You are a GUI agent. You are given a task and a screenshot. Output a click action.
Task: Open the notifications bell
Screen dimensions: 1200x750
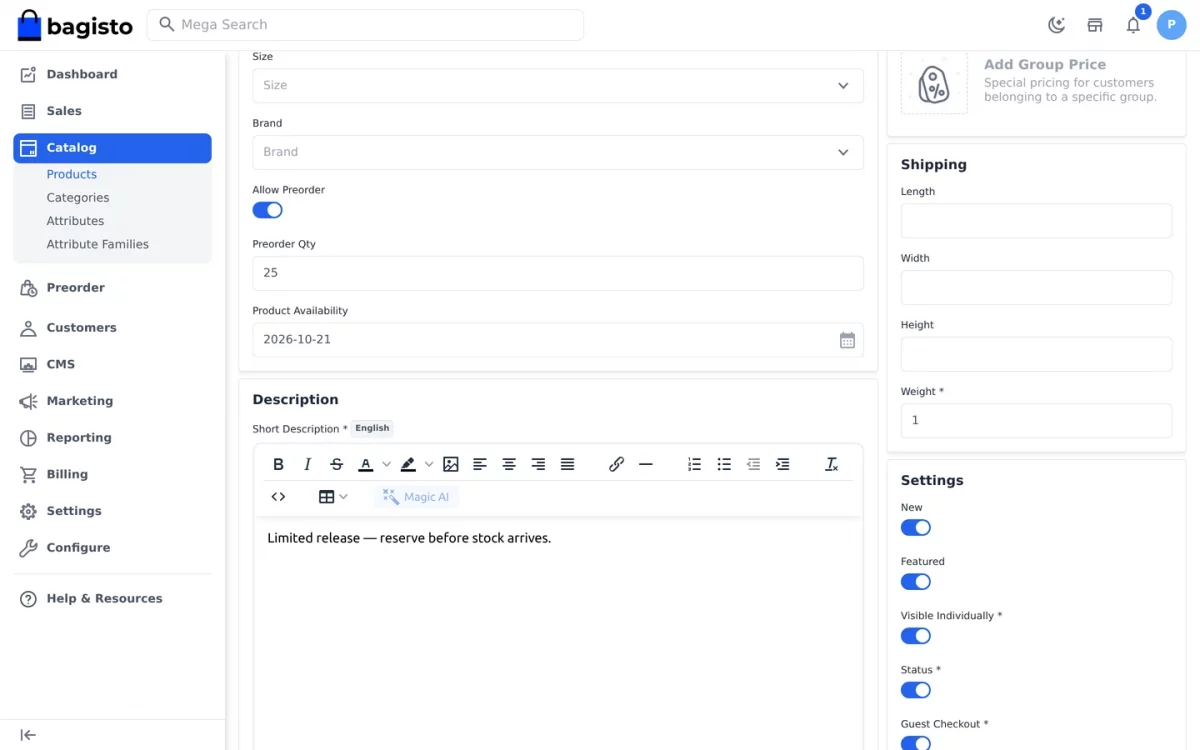(x=1133, y=25)
